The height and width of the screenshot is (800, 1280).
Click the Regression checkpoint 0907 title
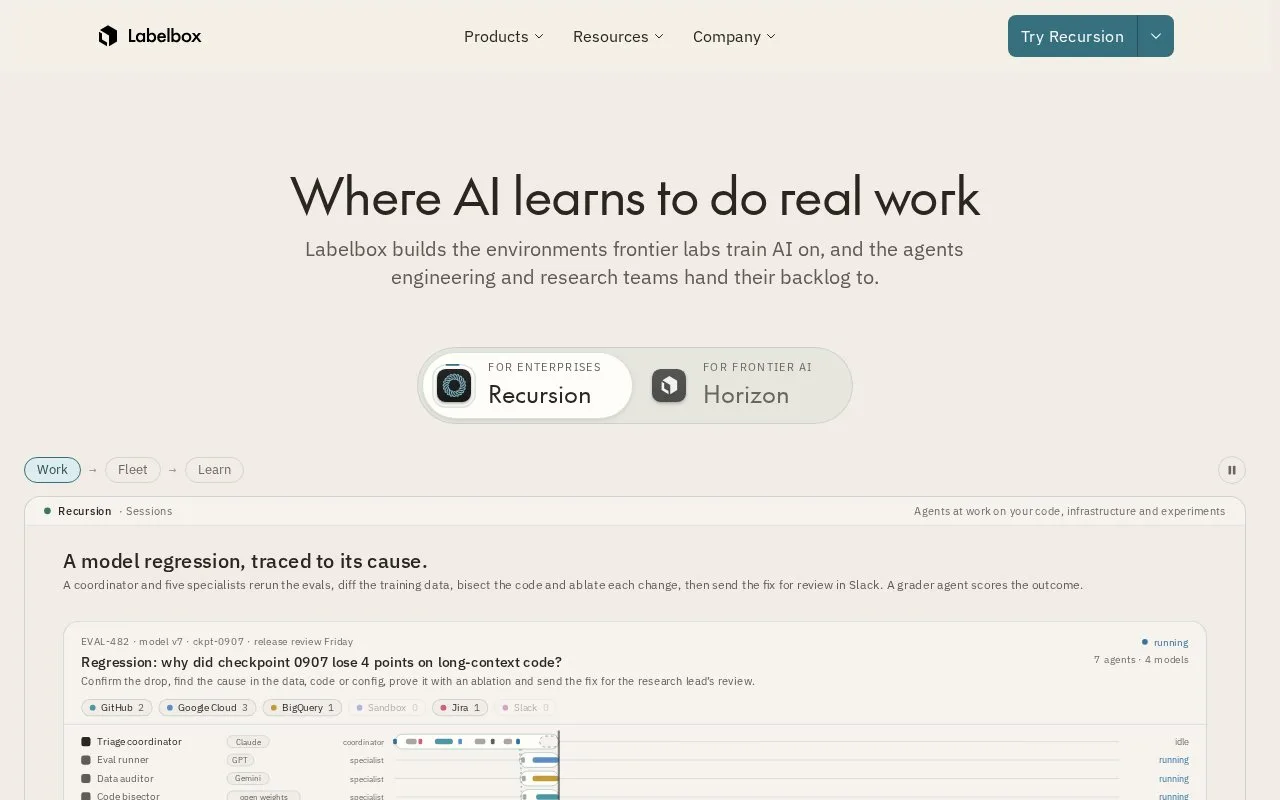pyautogui.click(x=321, y=662)
